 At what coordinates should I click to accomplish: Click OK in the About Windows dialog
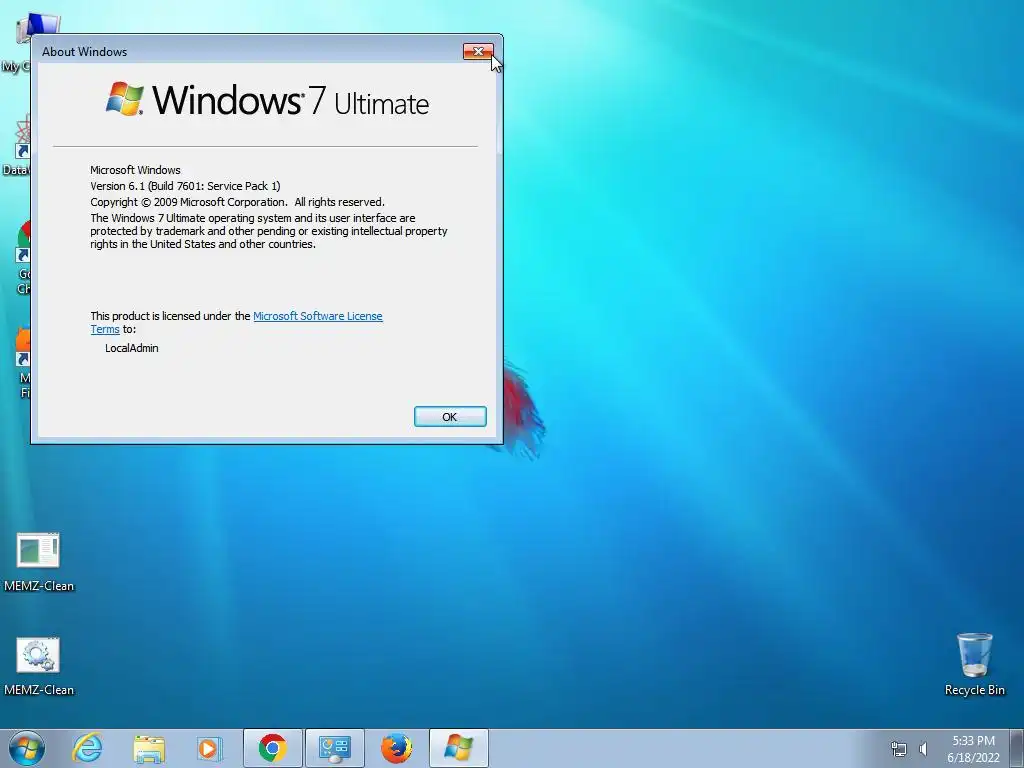click(450, 417)
